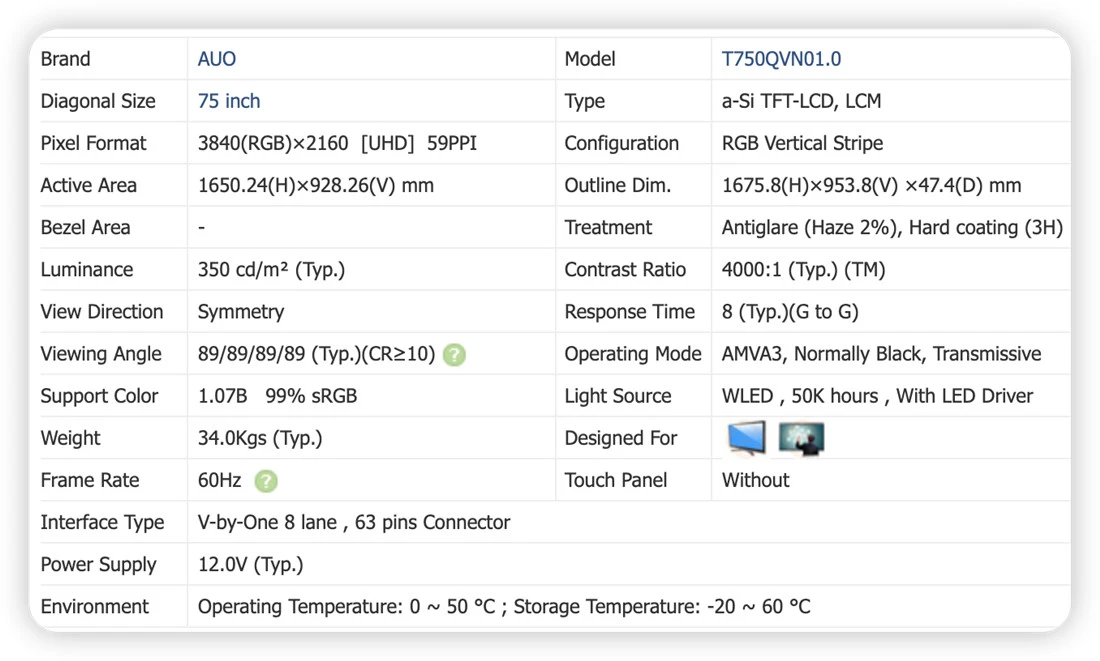The height and width of the screenshot is (661, 1100).
Task: Click the Contrast Ratio label
Action: (625, 269)
